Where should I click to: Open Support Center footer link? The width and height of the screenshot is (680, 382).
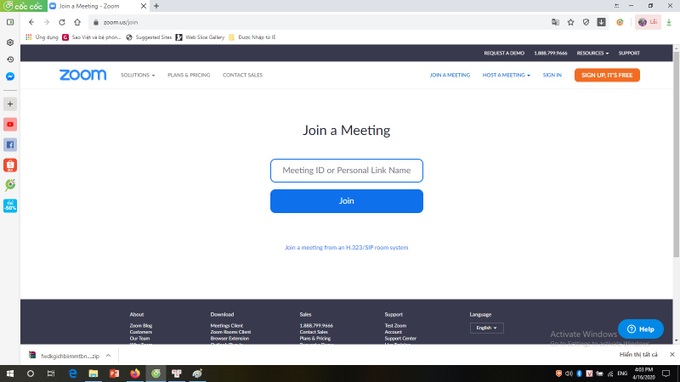400,338
